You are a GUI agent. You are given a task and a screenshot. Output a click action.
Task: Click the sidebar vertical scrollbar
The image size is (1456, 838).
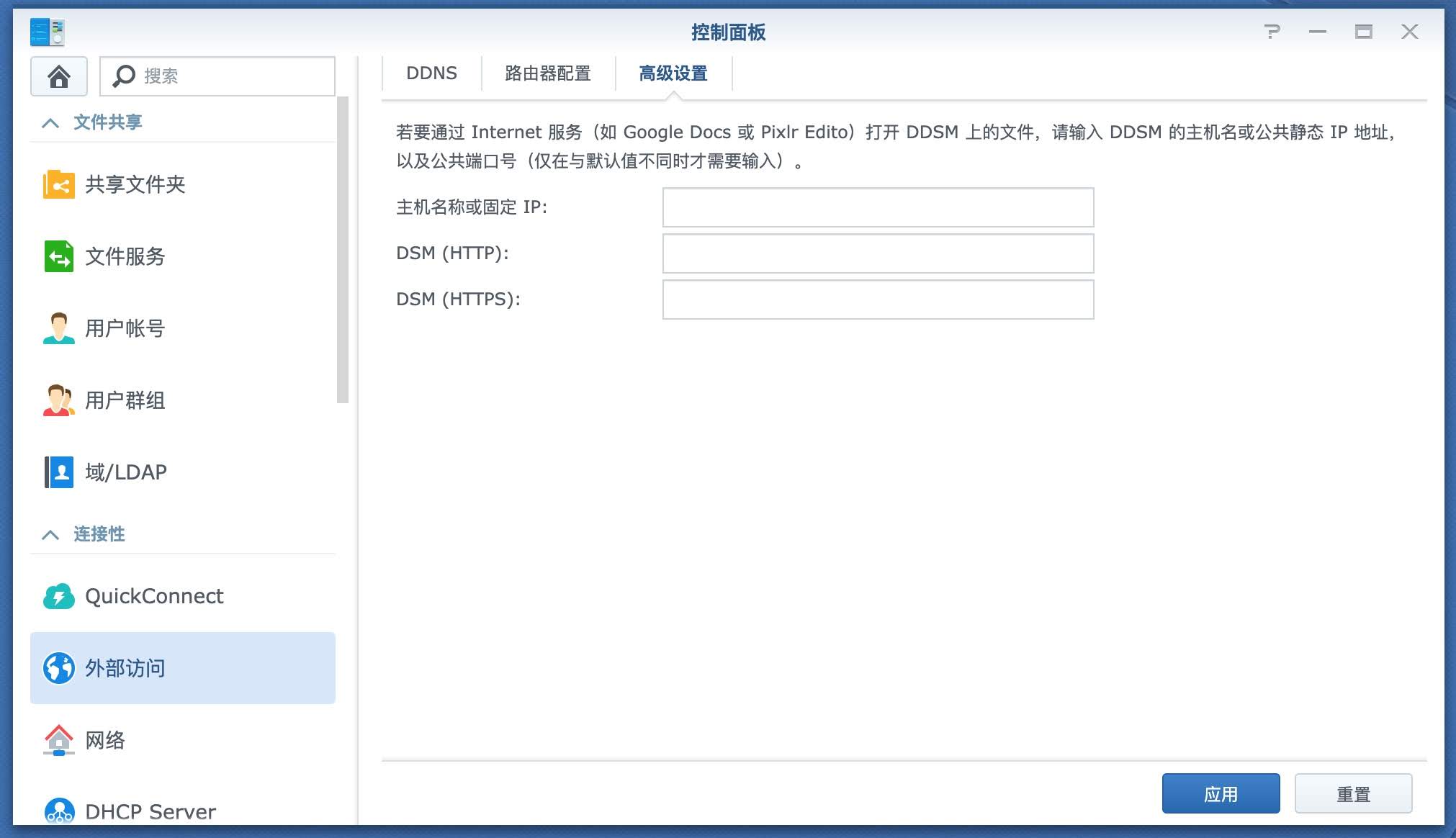pyautogui.click(x=343, y=249)
